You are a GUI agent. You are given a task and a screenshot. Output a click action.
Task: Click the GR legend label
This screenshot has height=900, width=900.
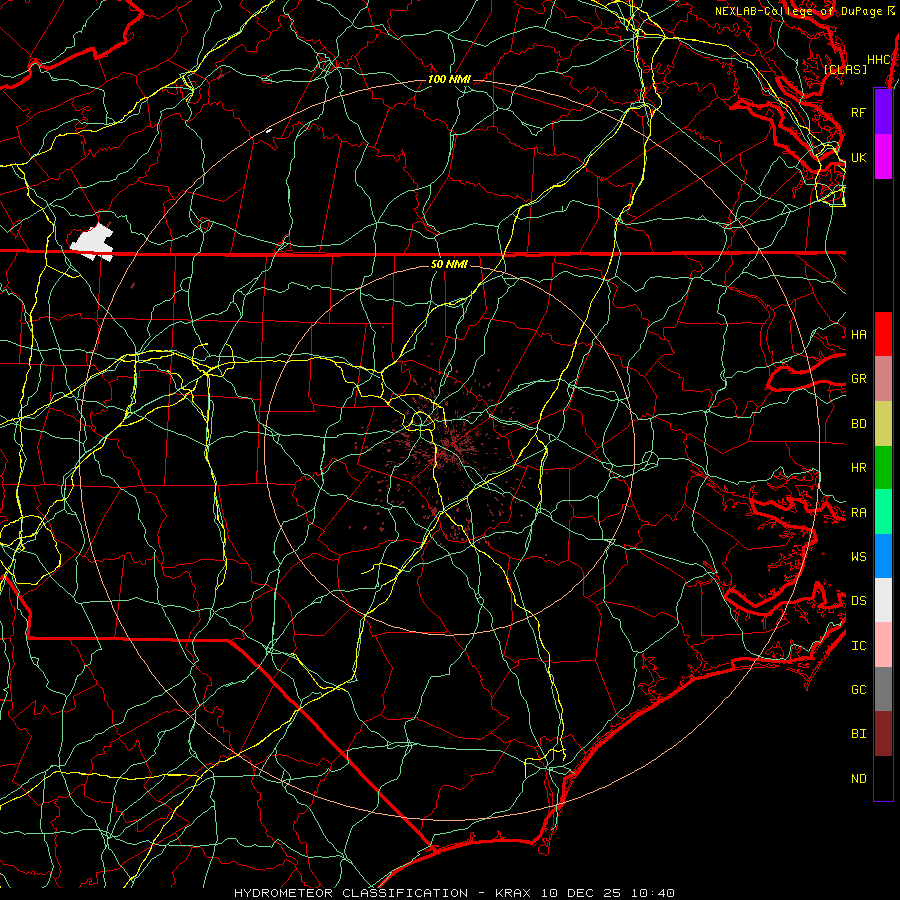click(x=859, y=379)
